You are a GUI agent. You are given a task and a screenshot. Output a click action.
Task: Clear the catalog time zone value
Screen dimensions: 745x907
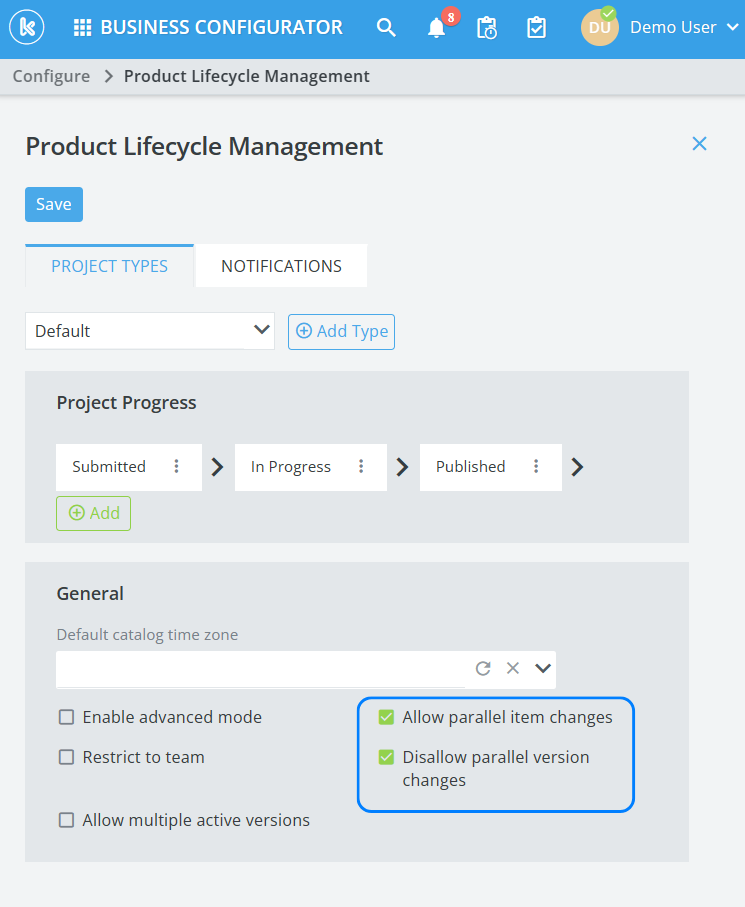pos(513,668)
